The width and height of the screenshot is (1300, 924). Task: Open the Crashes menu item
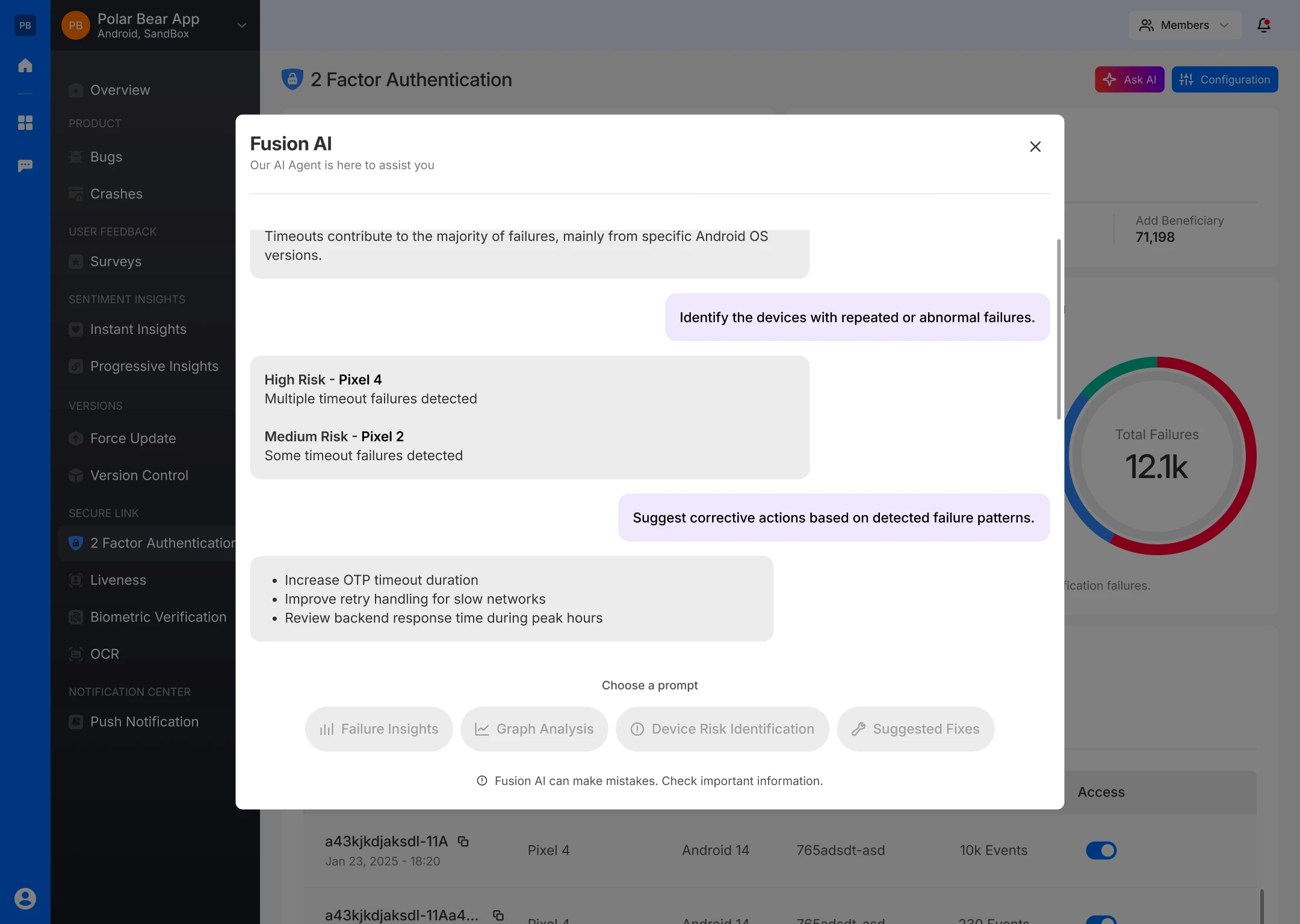click(116, 194)
